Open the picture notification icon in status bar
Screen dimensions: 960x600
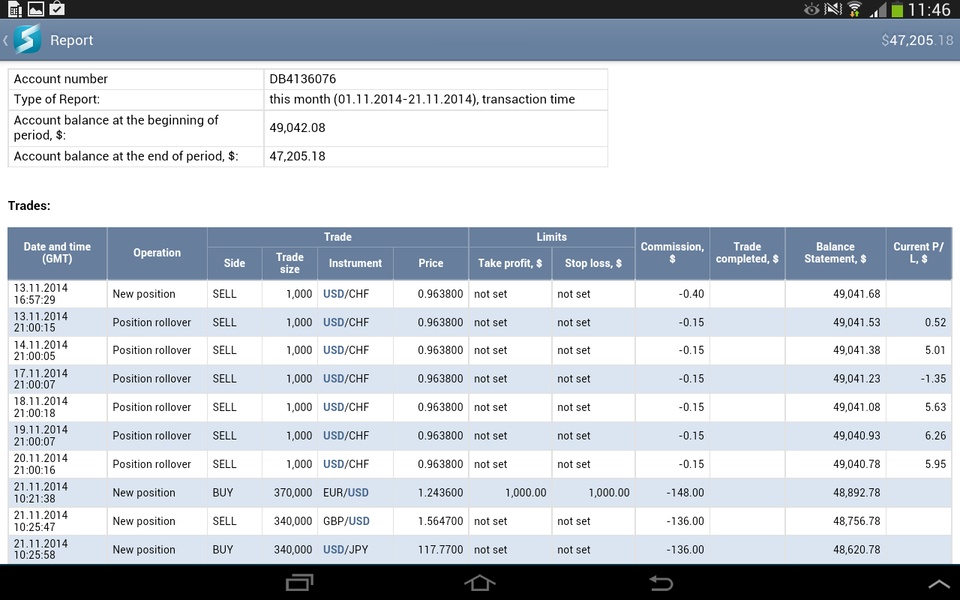coord(36,9)
